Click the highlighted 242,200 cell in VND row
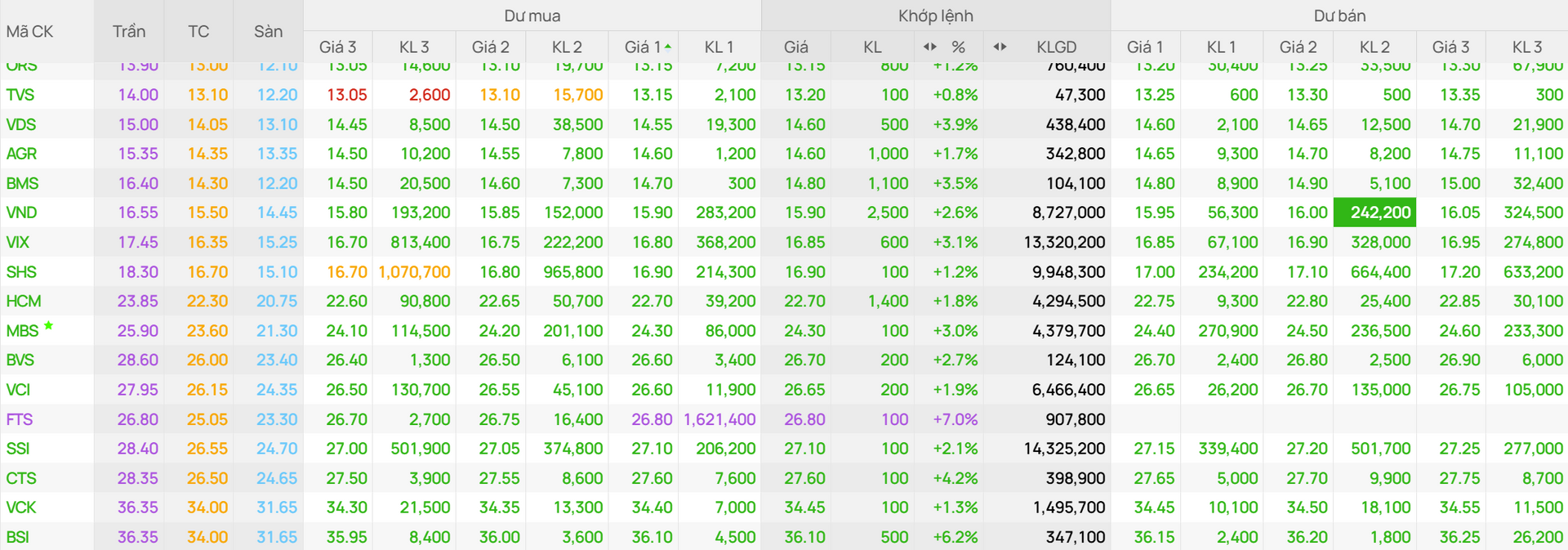Screen dimensions: 1568x550 pyautogui.click(x=1374, y=212)
